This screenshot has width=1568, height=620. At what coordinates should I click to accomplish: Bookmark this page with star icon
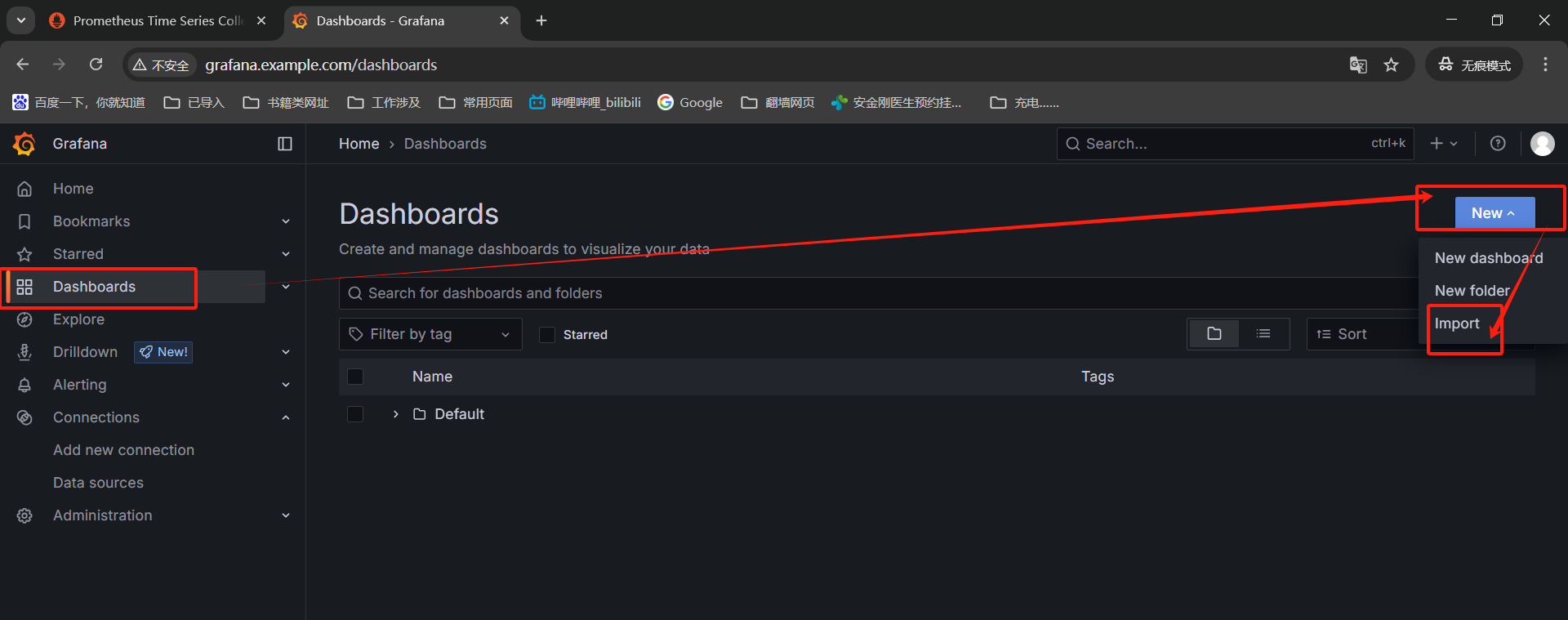(1392, 65)
